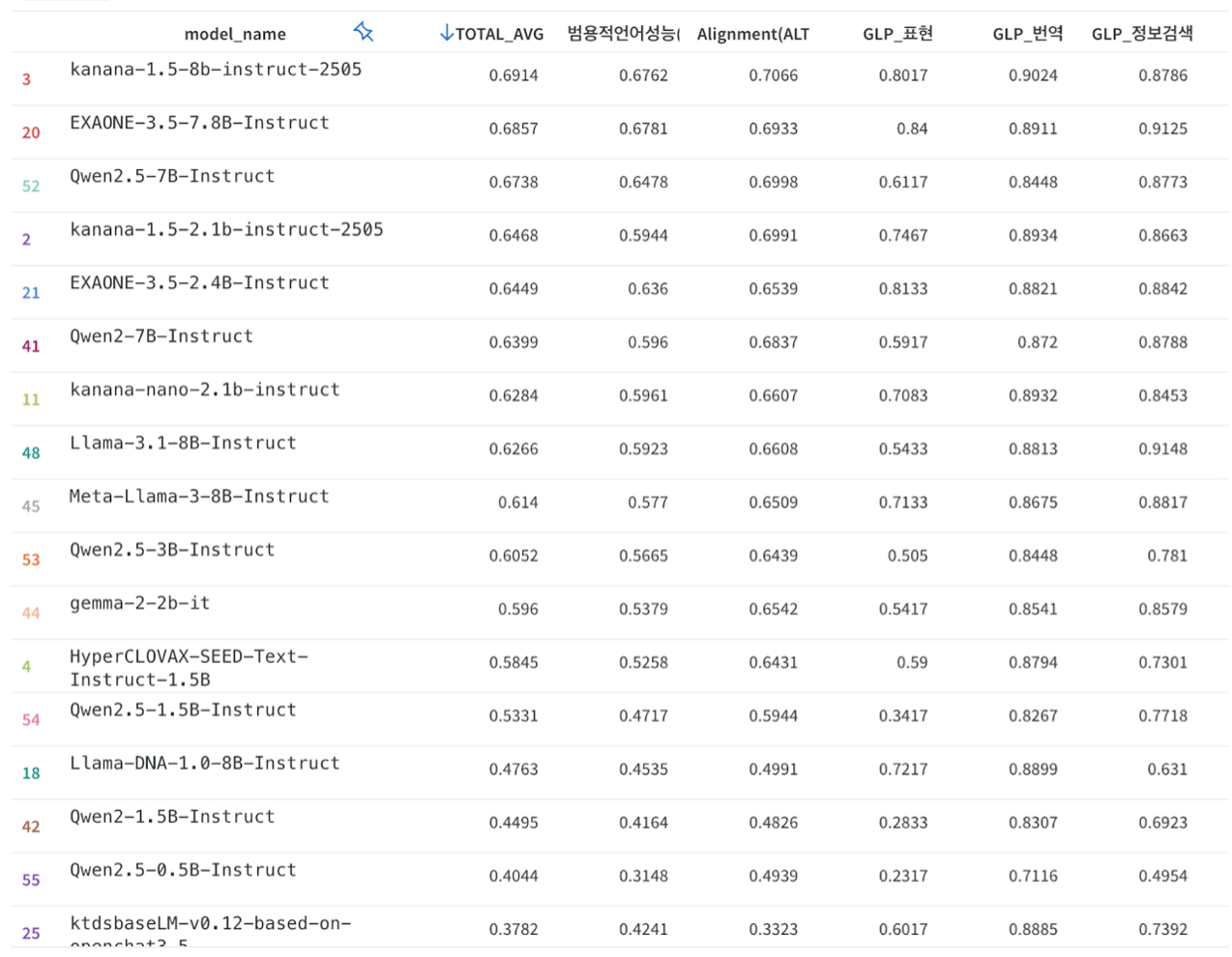Click the GLP_정보검색 column header
1232x957 pixels.
[1142, 34]
